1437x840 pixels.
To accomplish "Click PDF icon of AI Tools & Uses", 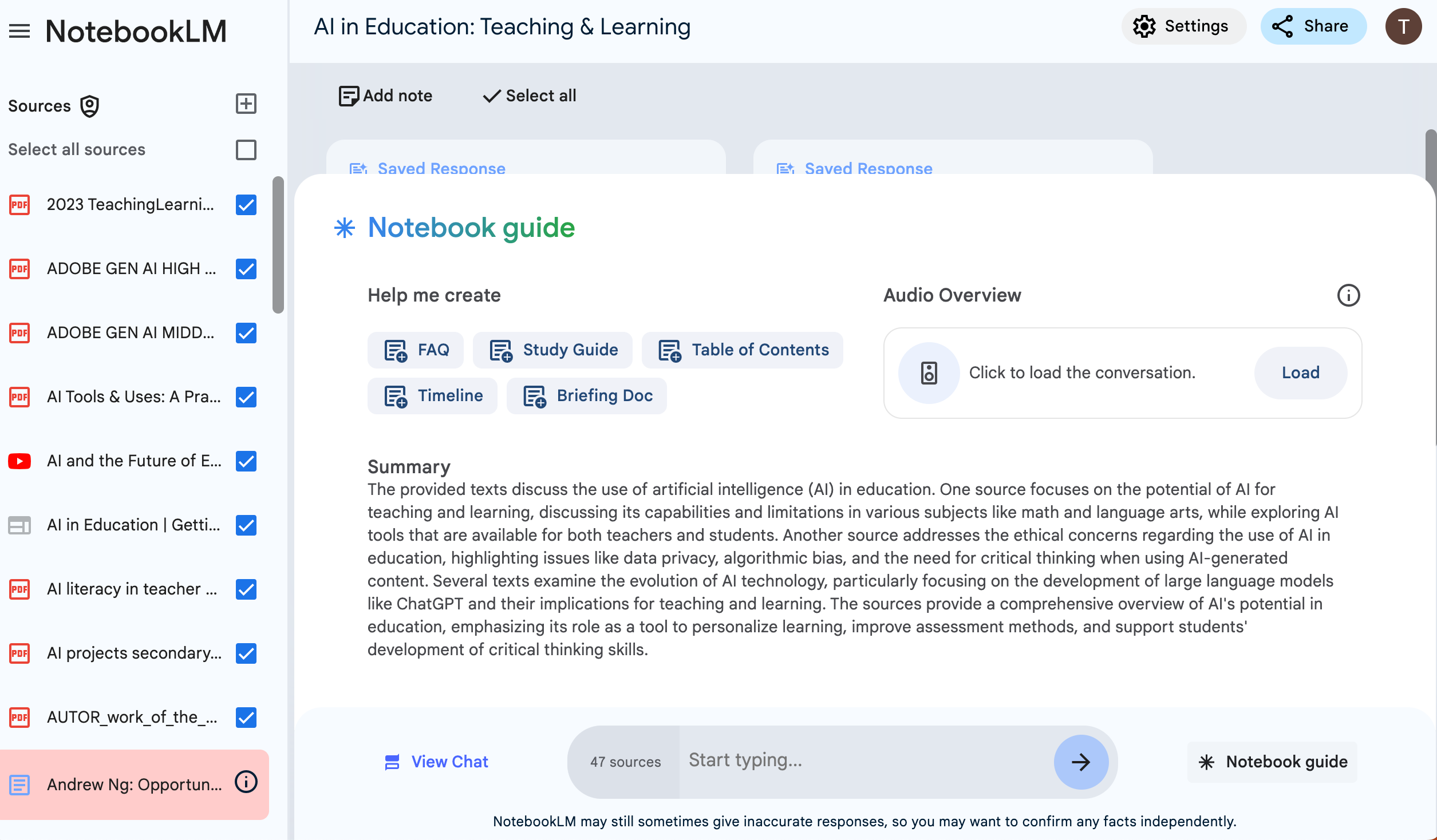I will pyautogui.click(x=19, y=397).
